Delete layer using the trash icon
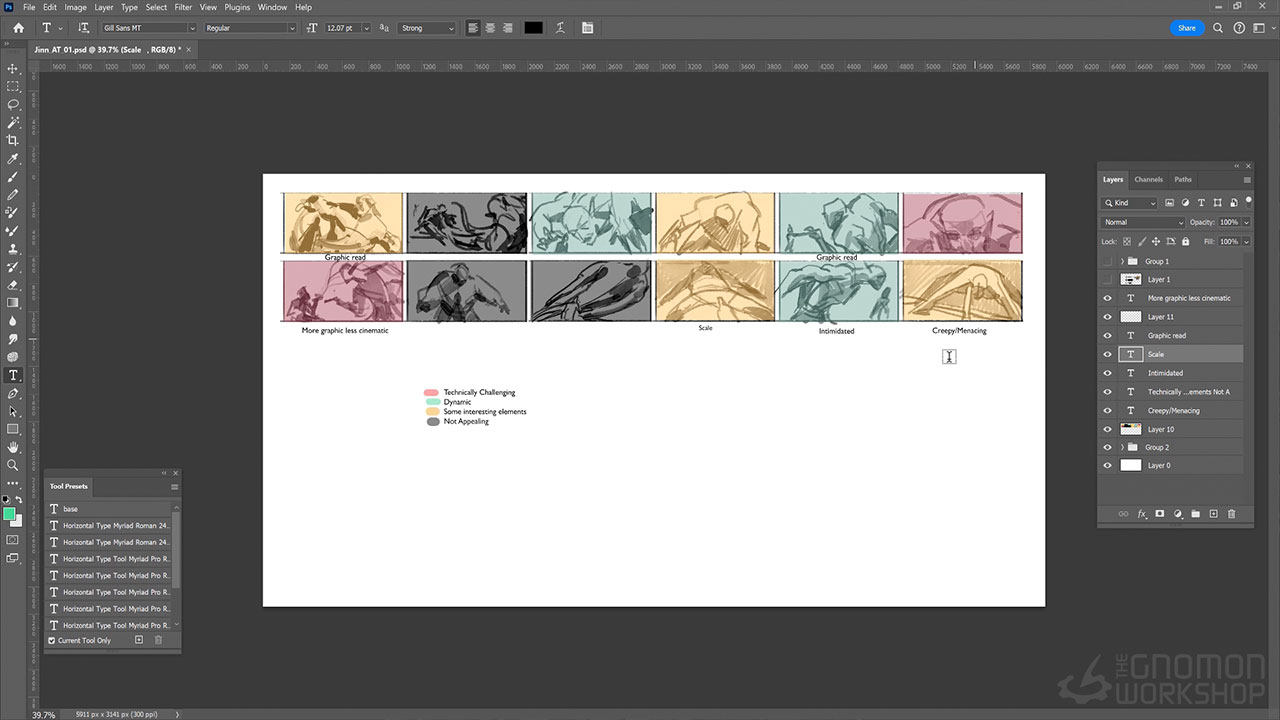 point(1231,514)
